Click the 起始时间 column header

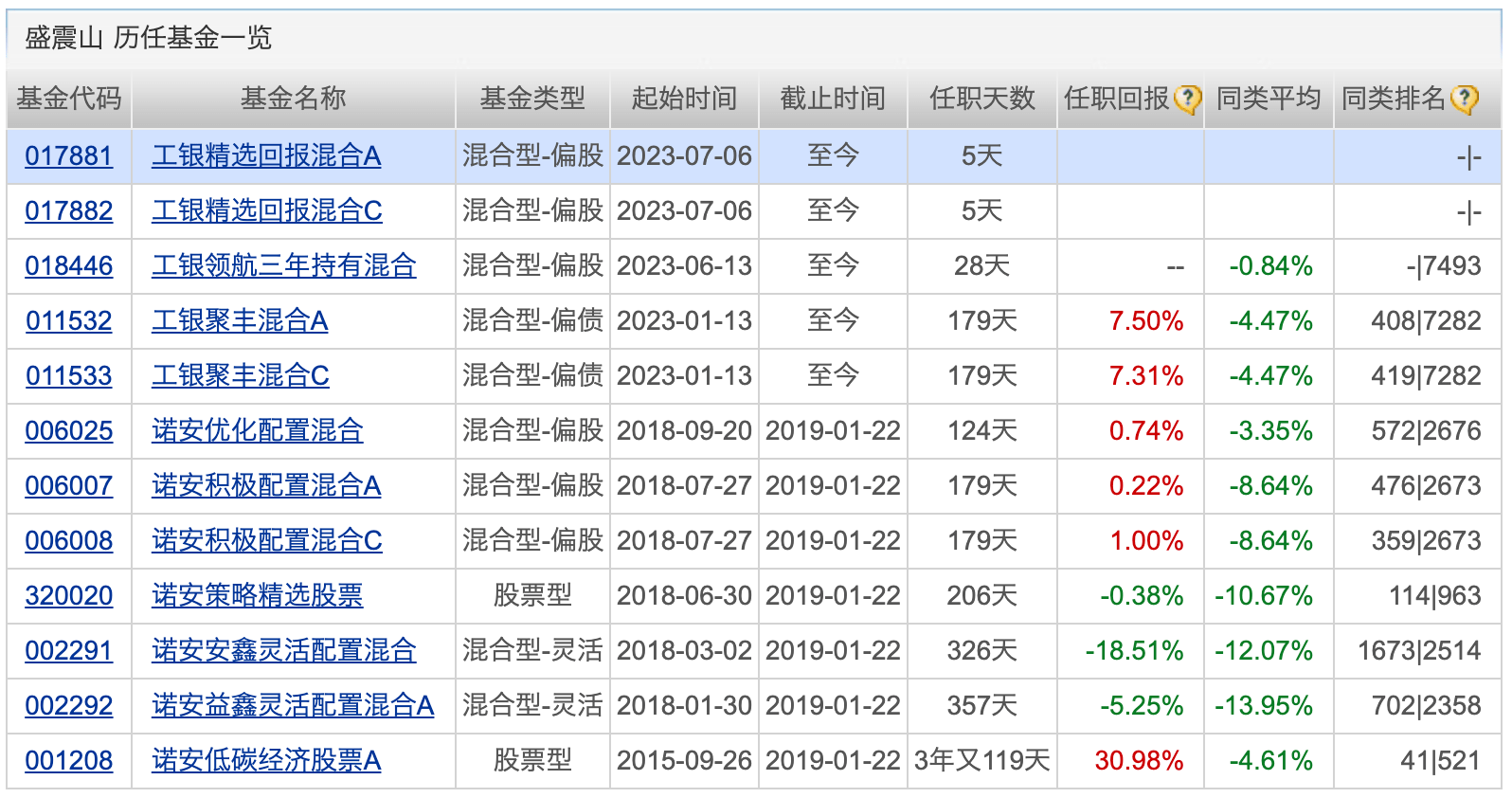pyautogui.click(x=684, y=99)
